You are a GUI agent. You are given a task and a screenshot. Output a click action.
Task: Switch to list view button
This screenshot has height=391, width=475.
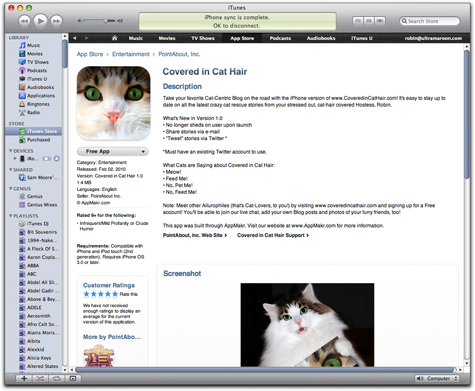click(358, 21)
